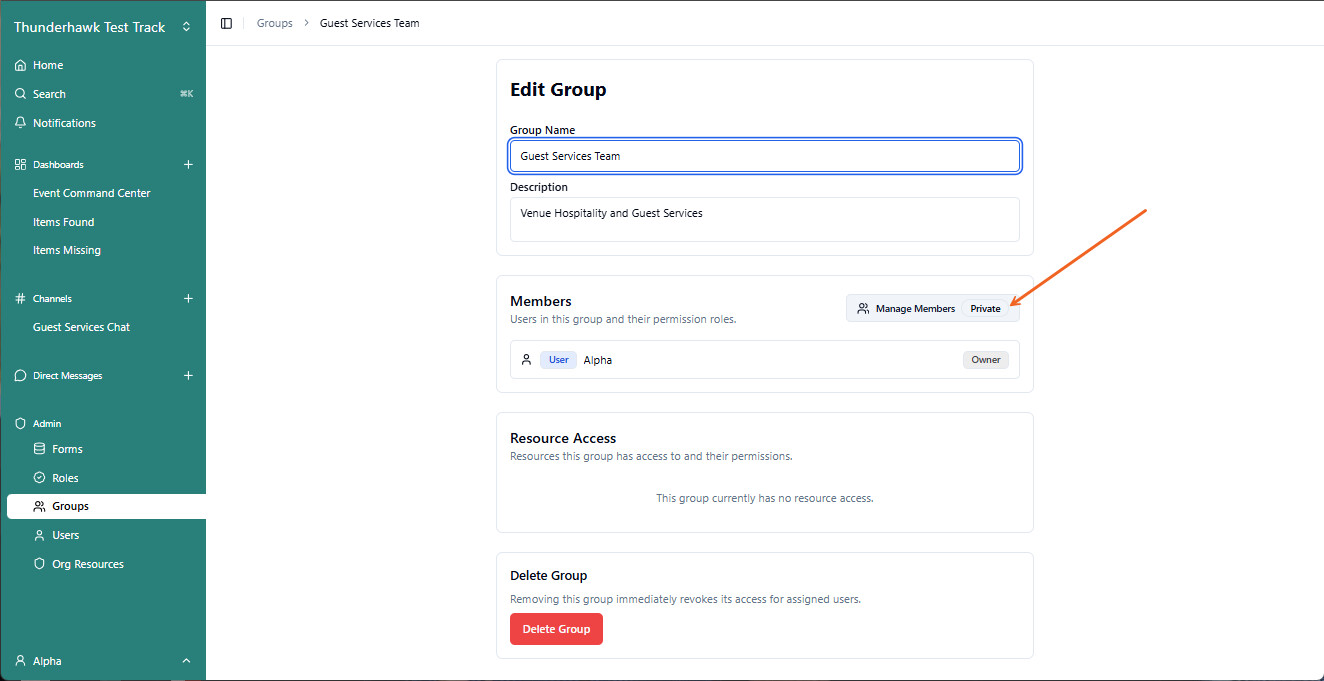
Task: Click the Channels hash icon
Action: click(20, 298)
